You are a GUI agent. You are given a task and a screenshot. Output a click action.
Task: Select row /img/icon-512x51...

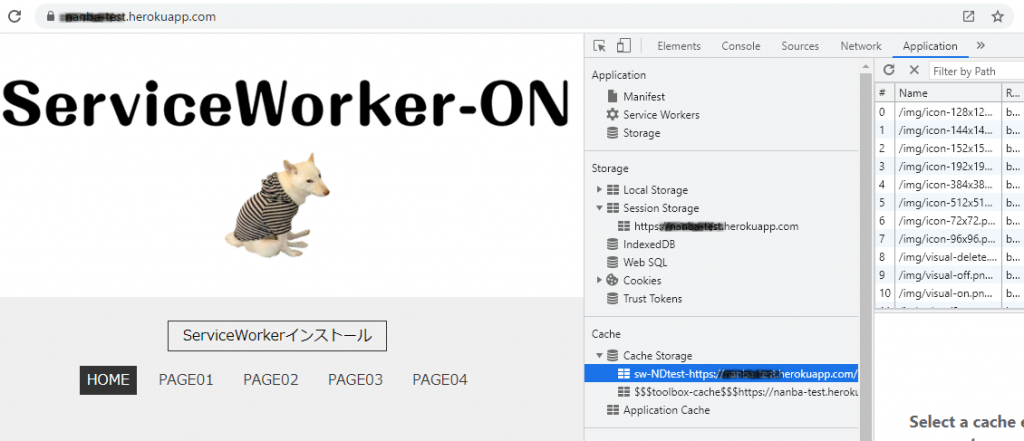click(x=949, y=203)
